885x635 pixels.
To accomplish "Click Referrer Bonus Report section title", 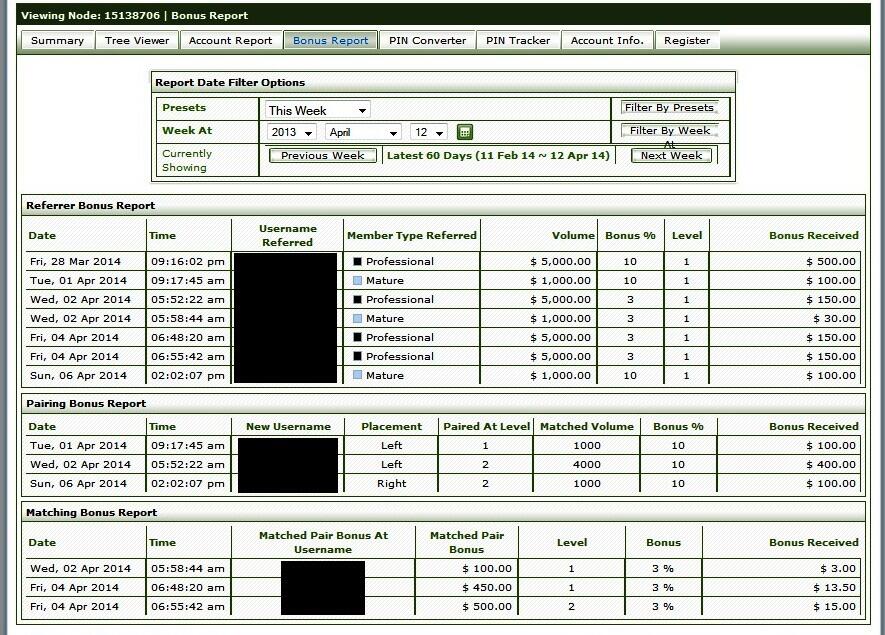I will pyautogui.click(x=90, y=205).
